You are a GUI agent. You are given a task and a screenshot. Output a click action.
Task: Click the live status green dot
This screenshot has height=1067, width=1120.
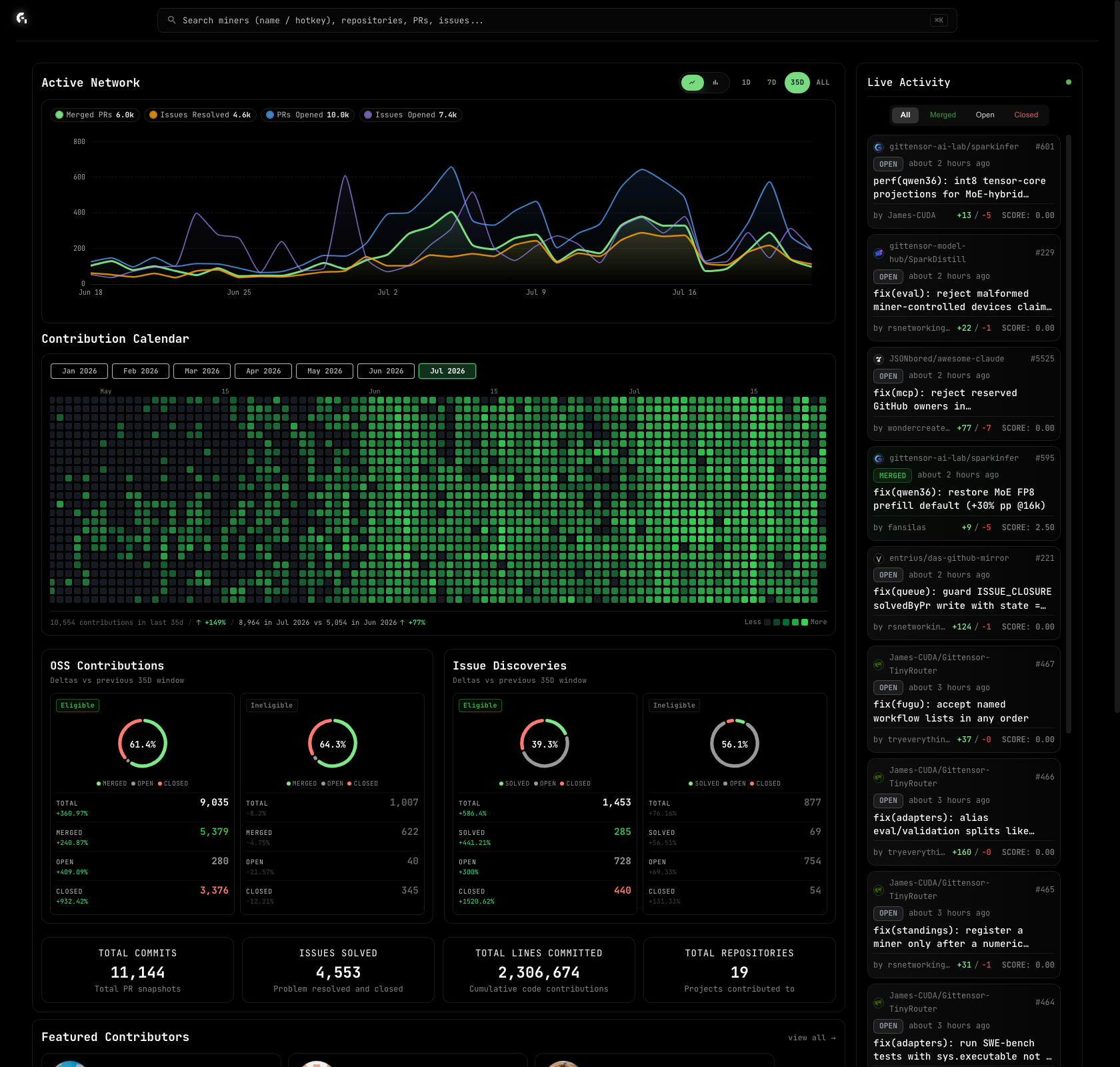pyautogui.click(x=1069, y=82)
